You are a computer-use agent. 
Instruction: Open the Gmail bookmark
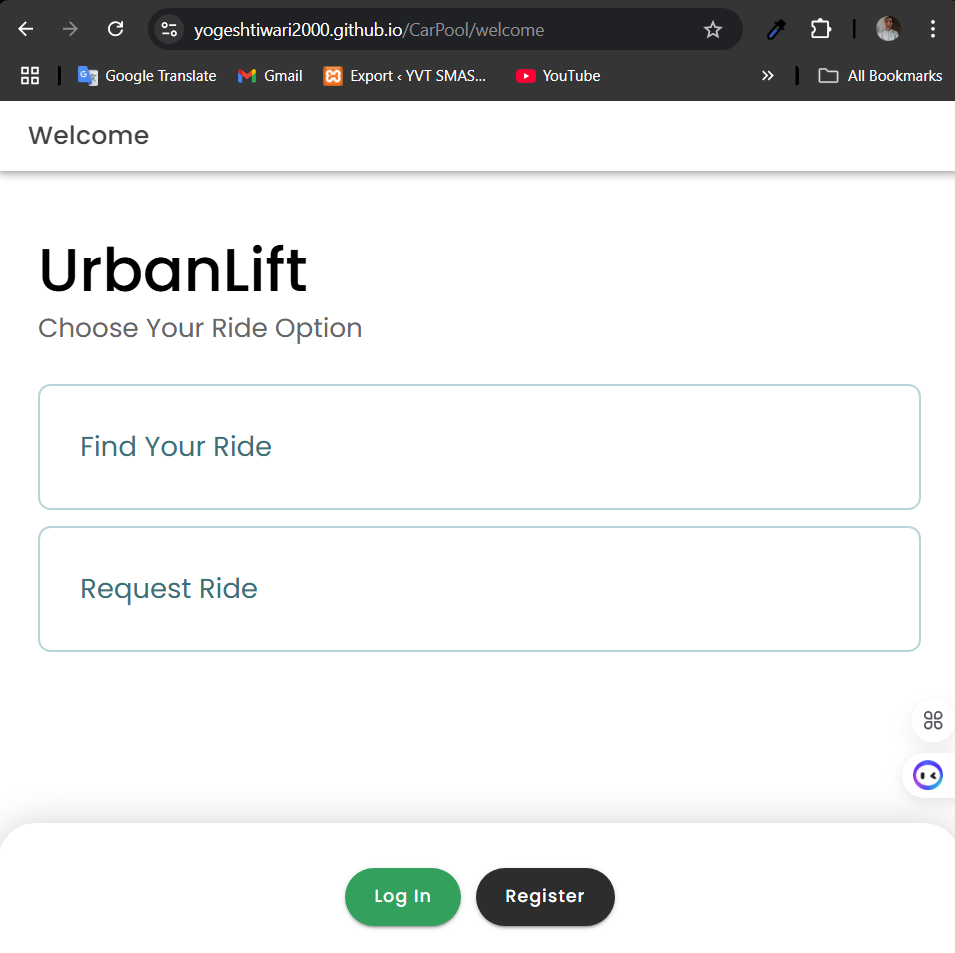270,76
